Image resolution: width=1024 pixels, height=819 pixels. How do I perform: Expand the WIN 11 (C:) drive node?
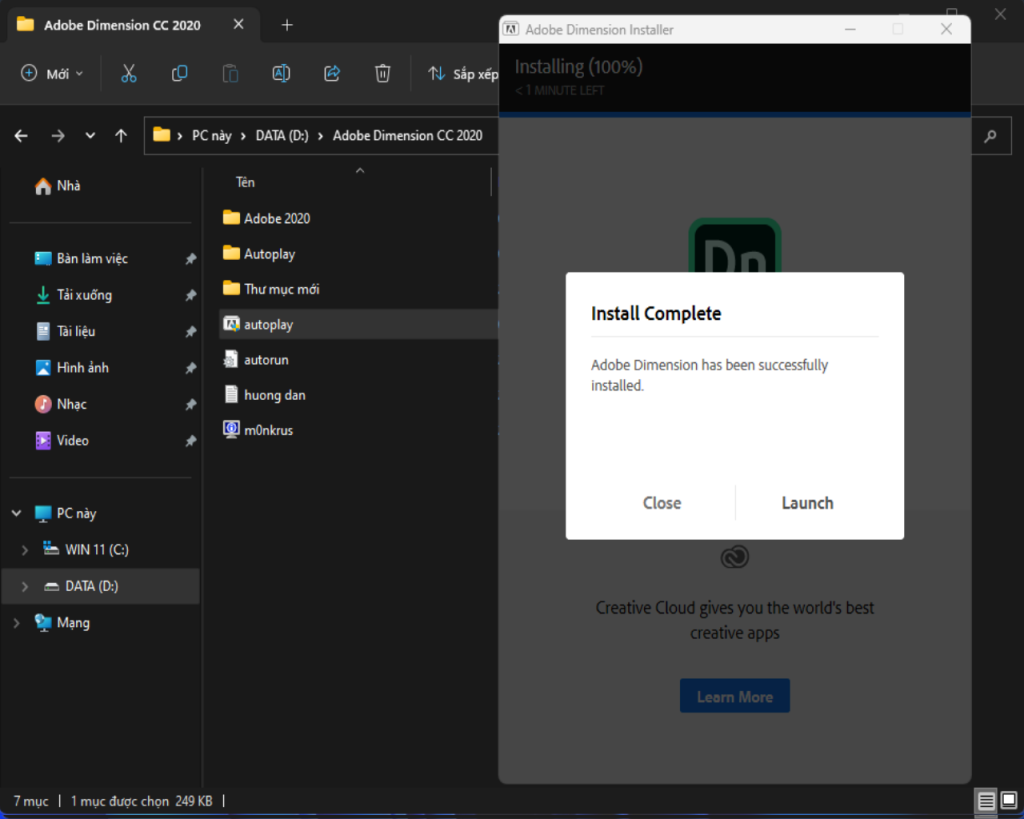click(x=25, y=550)
